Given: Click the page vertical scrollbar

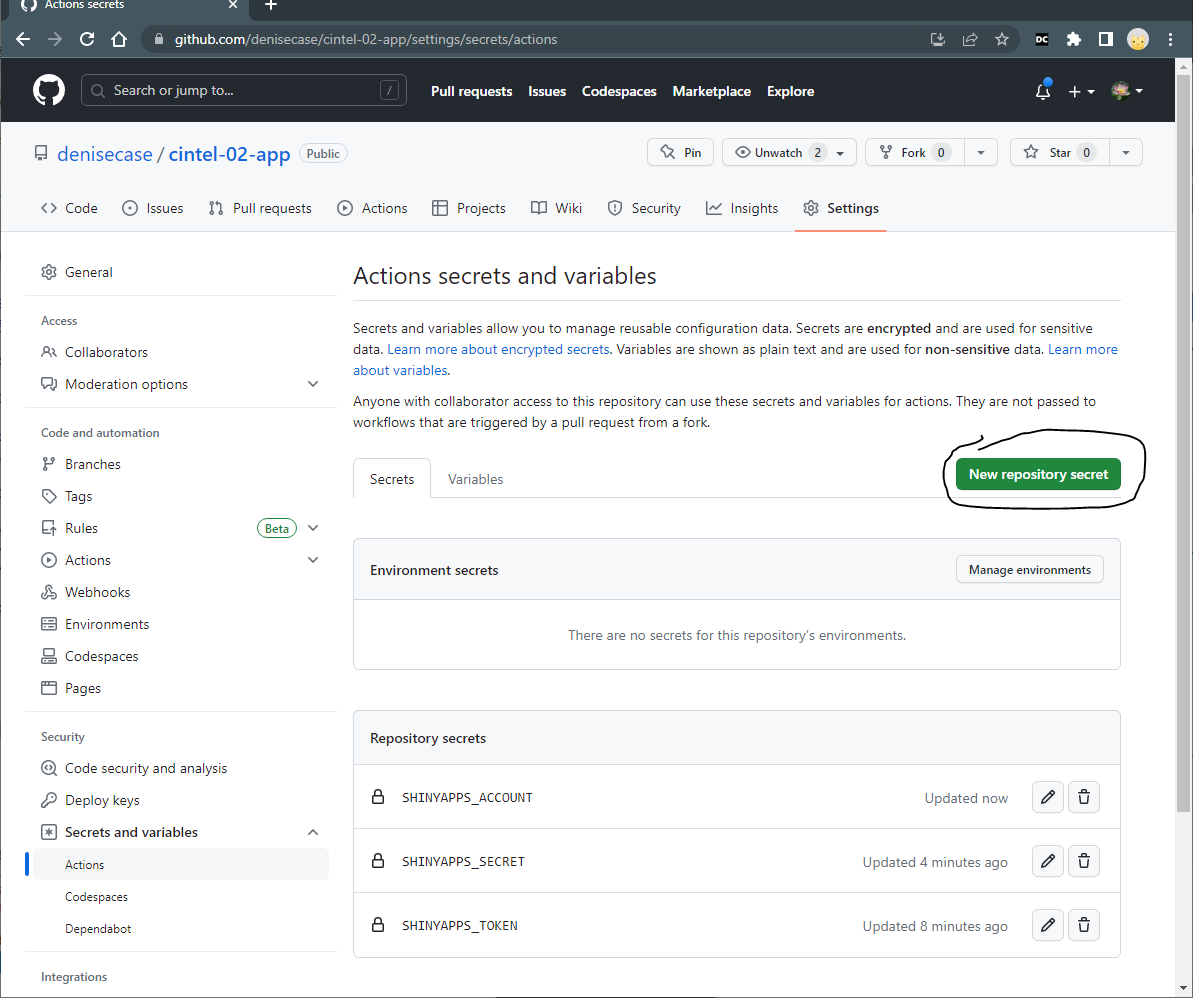Looking at the screenshot, I should [x=1183, y=441].
